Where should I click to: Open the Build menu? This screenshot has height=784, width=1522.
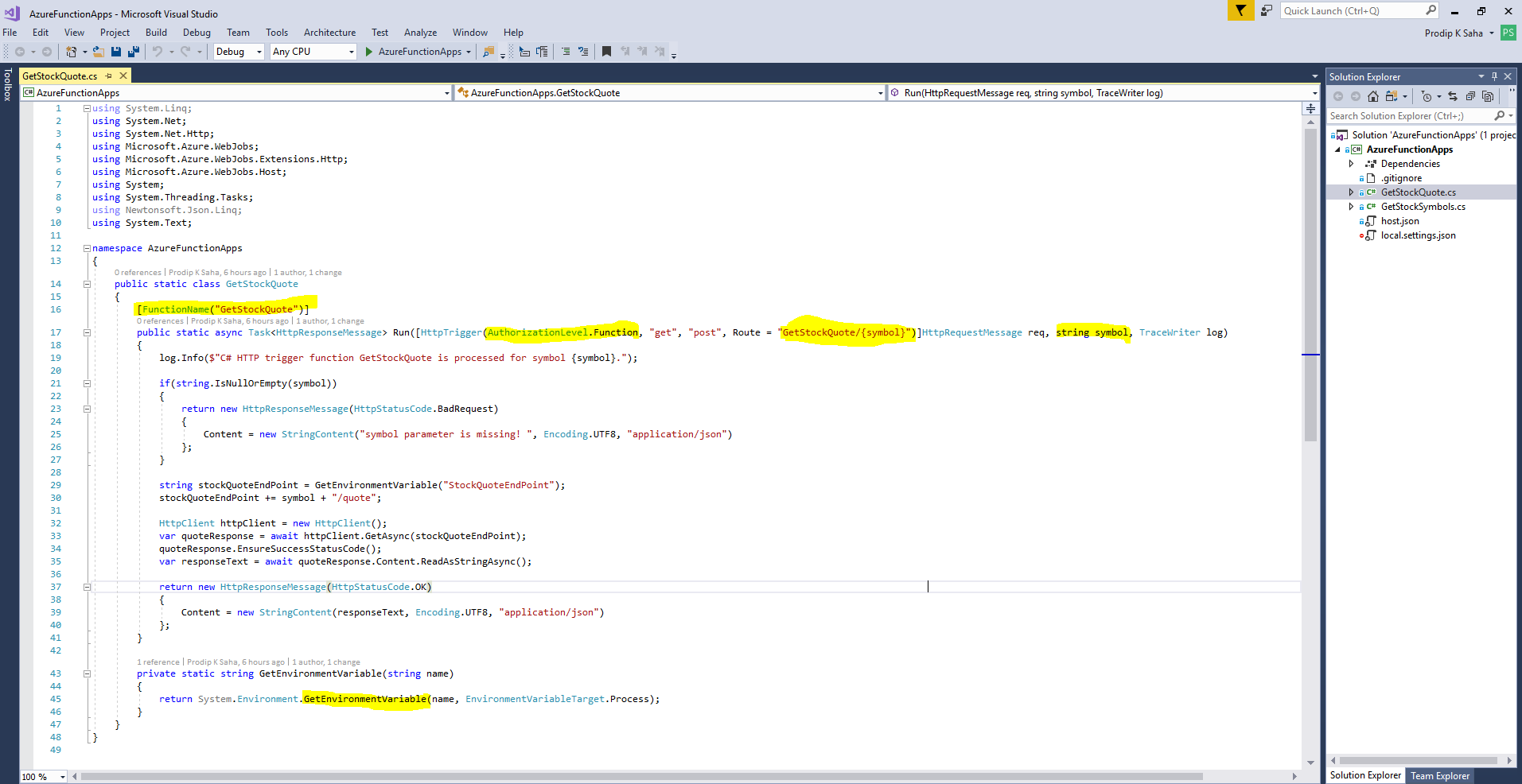tap(156, 33)
